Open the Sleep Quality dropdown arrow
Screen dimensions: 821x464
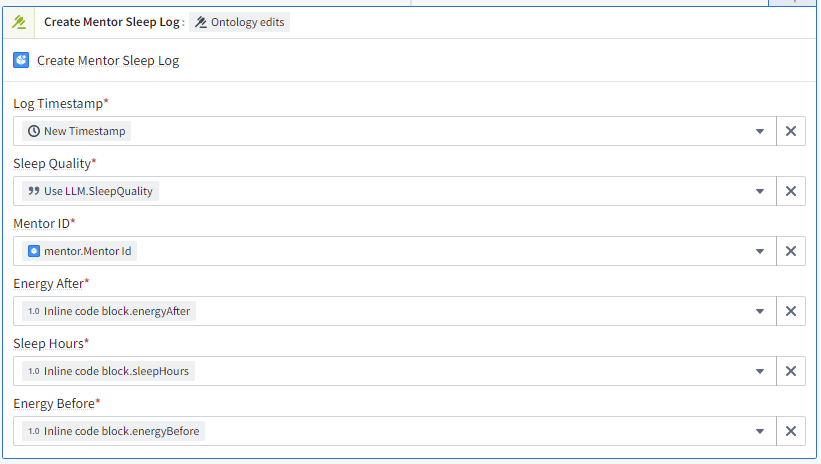pos(761,191)
